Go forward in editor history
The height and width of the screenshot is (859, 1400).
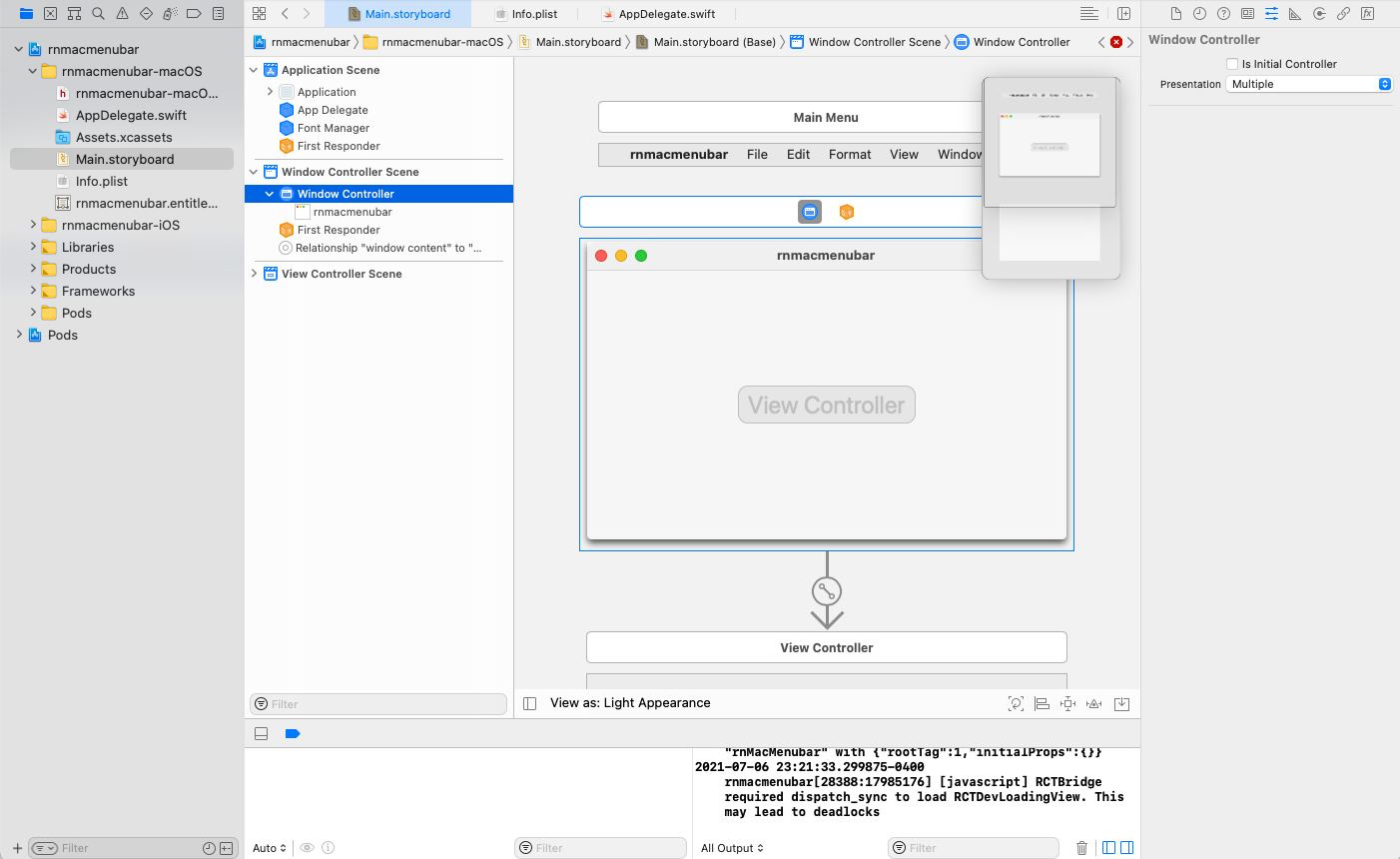point(307,14)
